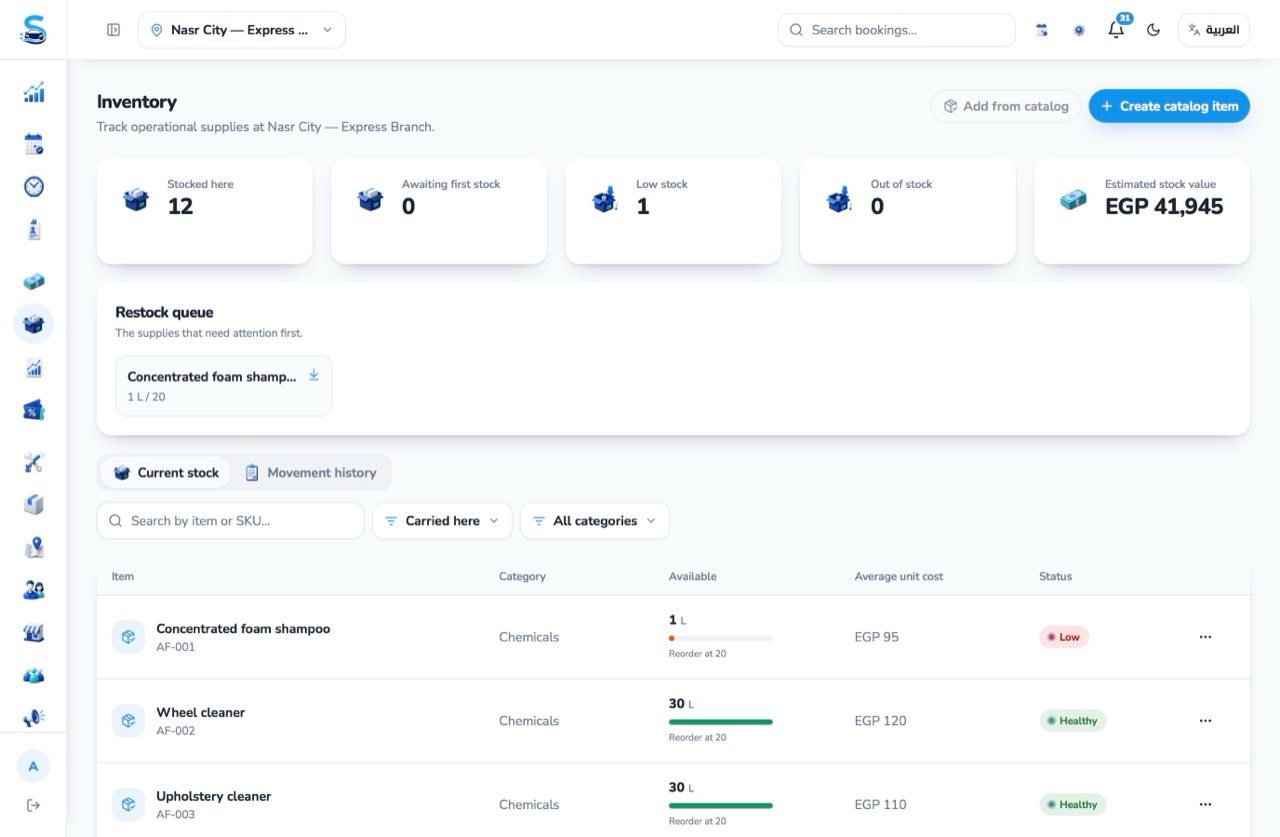This screenshot has height=837, width=1280.
Task: Open the cash stack icon in the sidebar
Action: point(34,282)
